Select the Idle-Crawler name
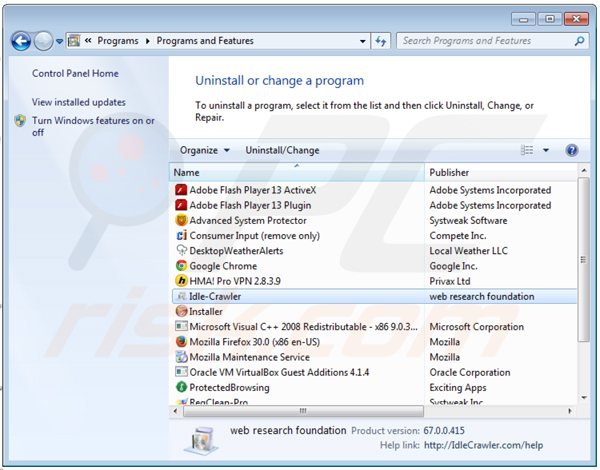Image resolution: width=600 pixels, height=470 pixels. 215,296
